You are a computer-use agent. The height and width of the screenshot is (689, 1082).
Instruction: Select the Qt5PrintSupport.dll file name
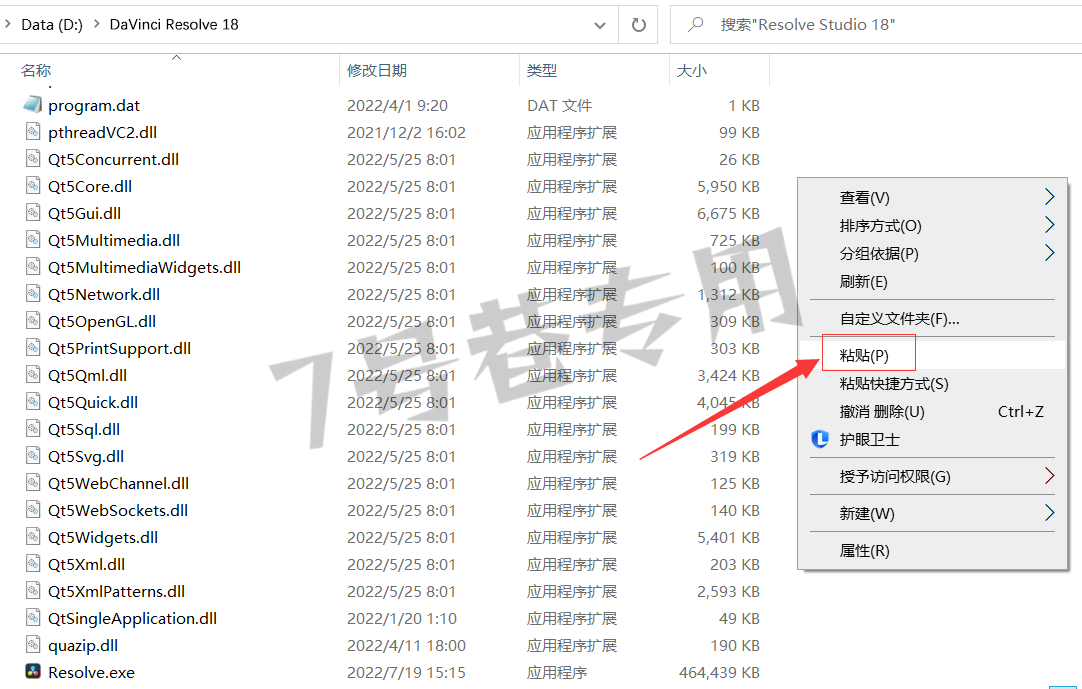point(119,348)
